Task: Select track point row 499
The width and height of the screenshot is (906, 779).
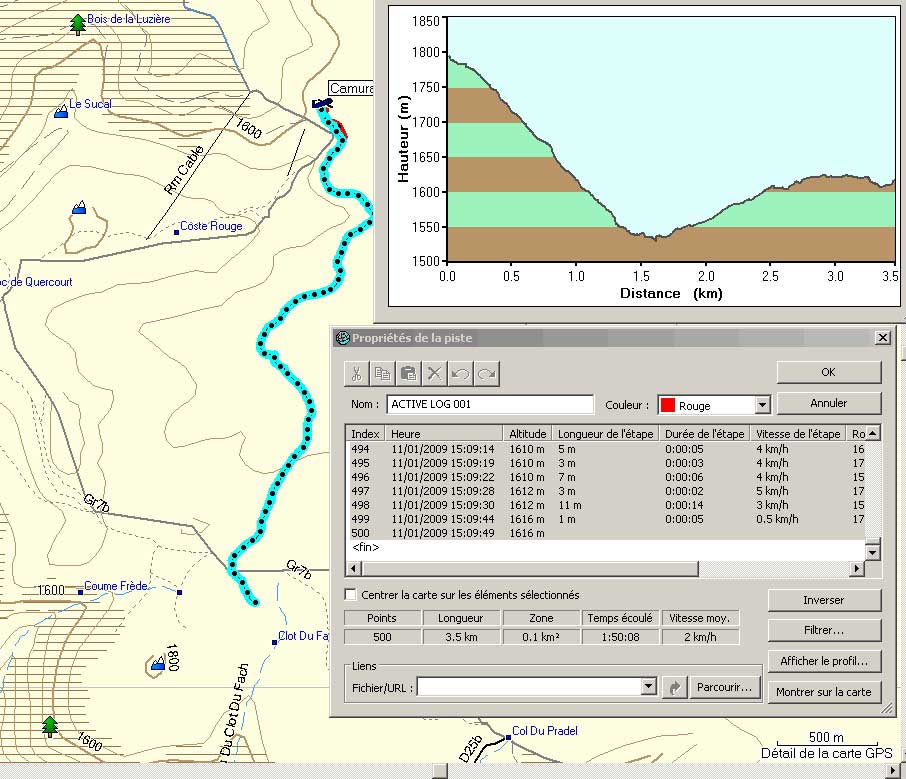Action: pyautogui.click(x=606, y=519)
